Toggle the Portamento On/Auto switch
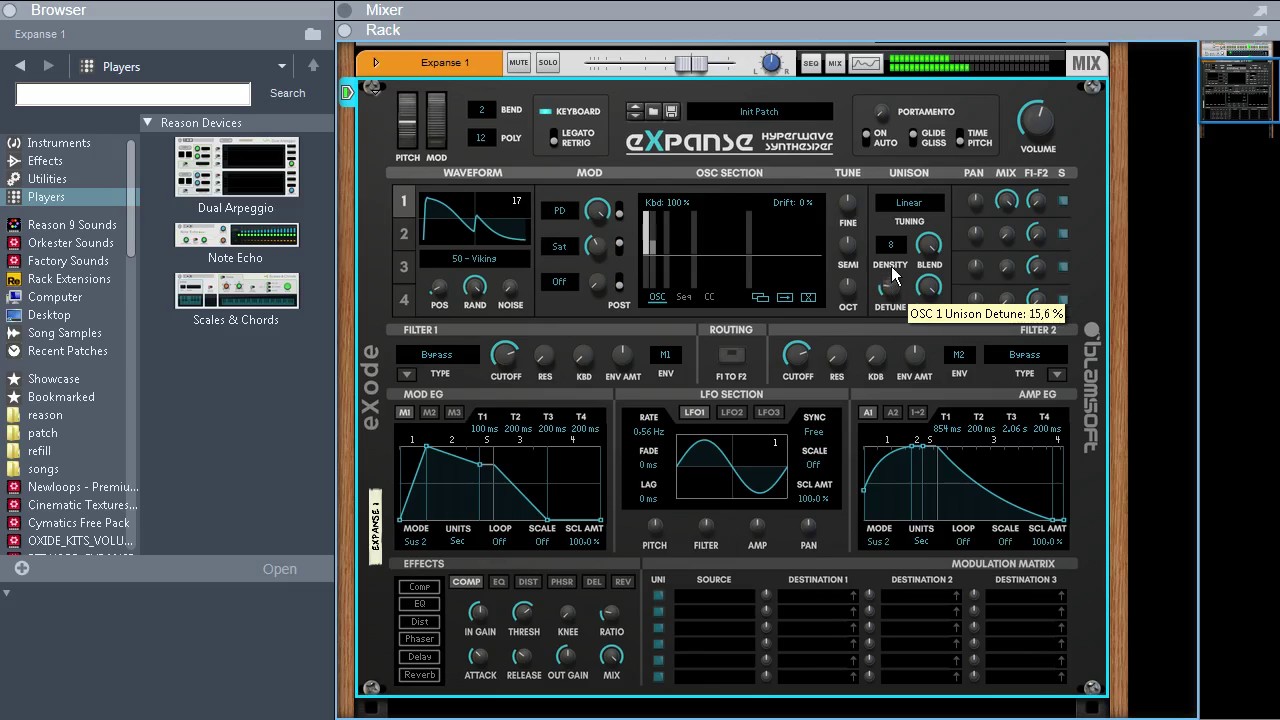 (x=866, y=138)
